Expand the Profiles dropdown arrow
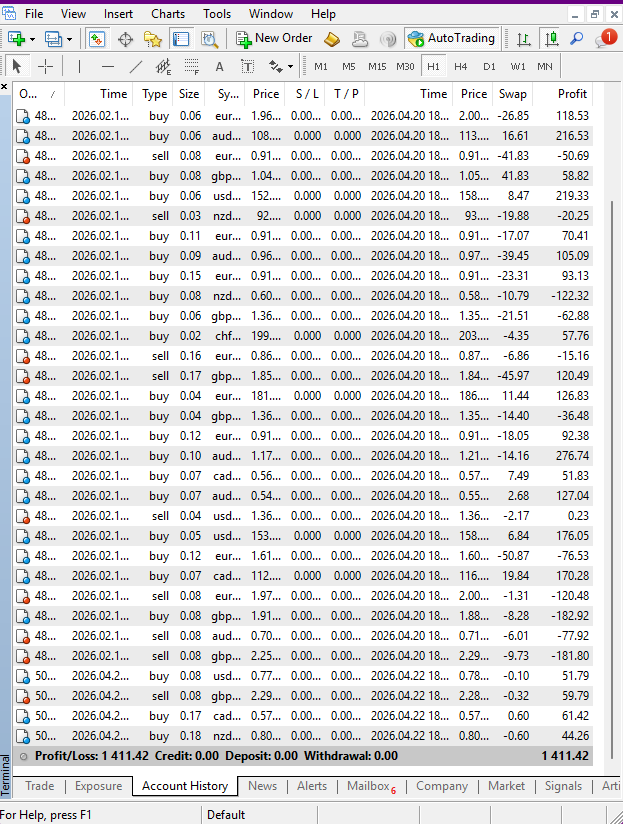Viewport: 623px width, 824px height. [x=69, y=39]
